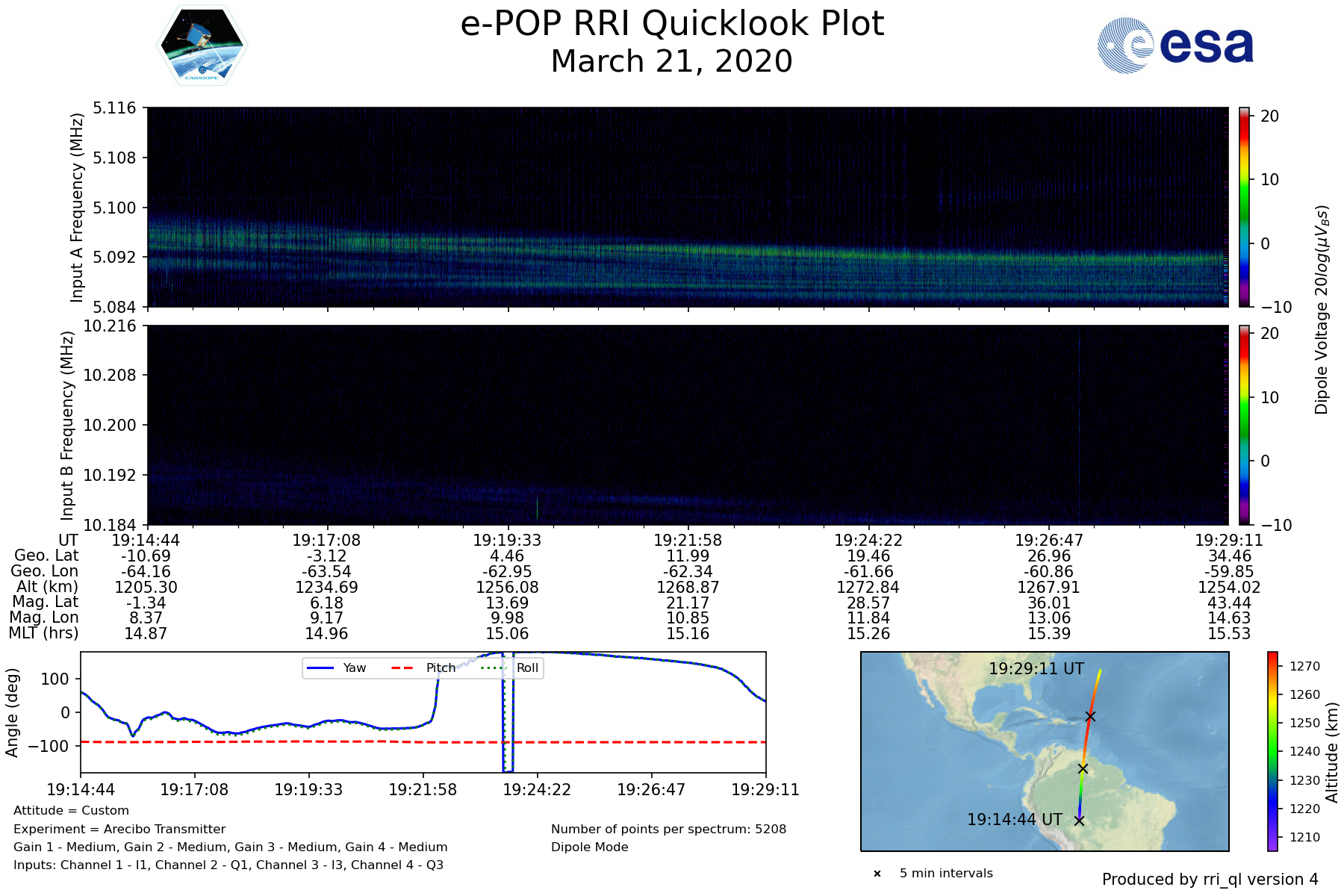This screenshot has height=896, width=1344.
Task: Click the x symbol next to '5 min intervals'
Action: click(877, 874)
